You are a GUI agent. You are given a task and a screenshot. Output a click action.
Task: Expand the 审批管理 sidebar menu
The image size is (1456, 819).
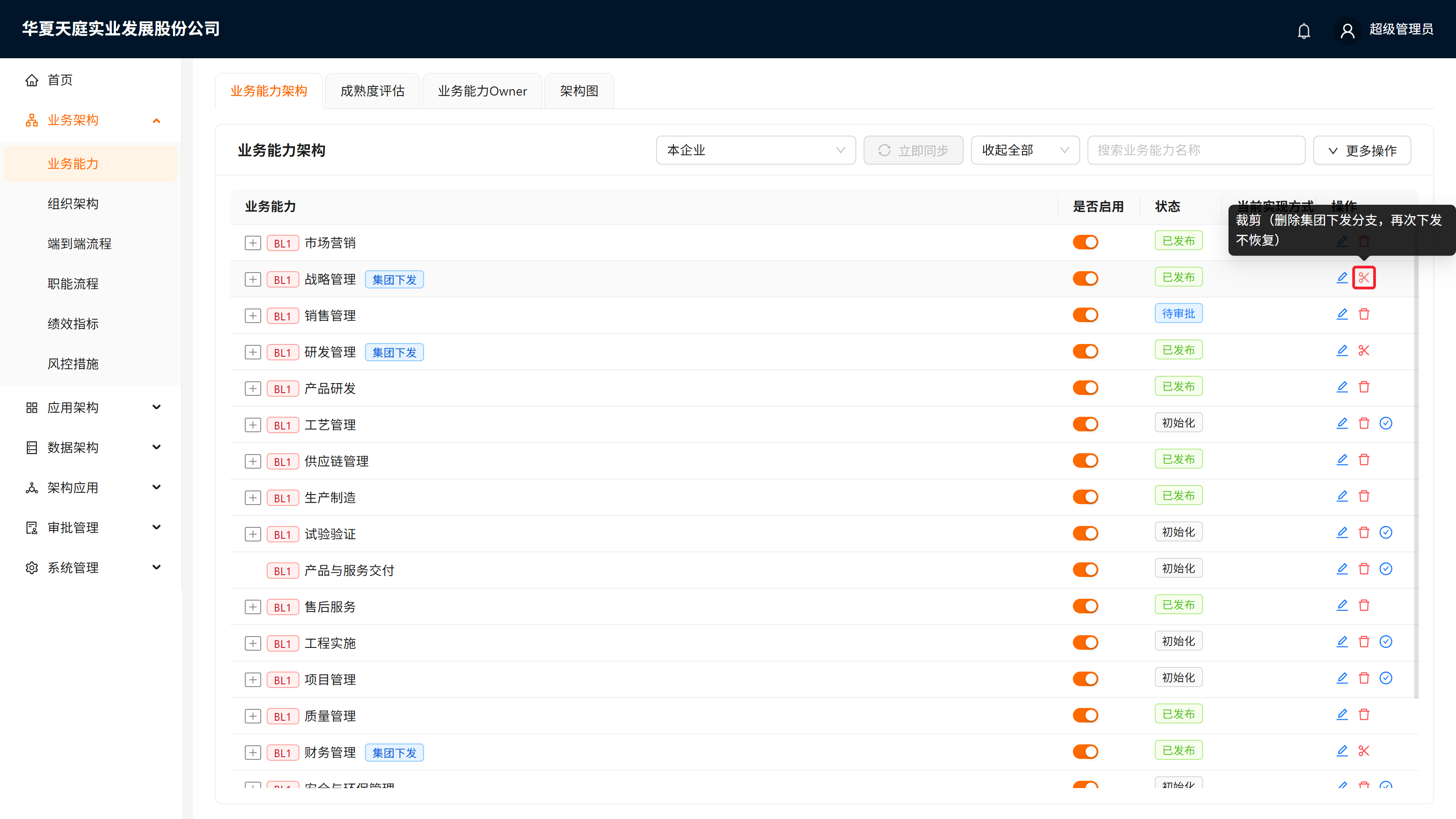click(91, 527)
